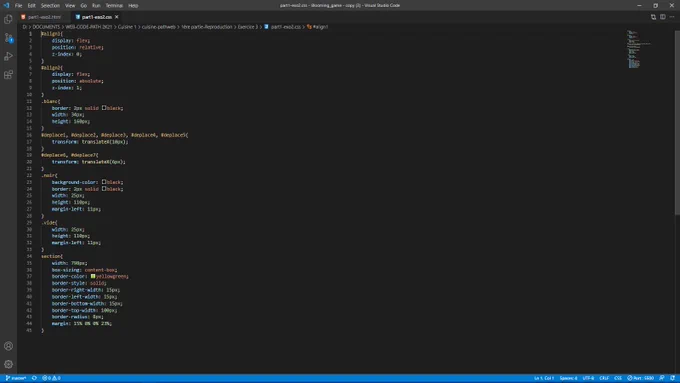Click the cuisine-pathweb breadcrumb segment
680x383 pixels.
[159, 27]
